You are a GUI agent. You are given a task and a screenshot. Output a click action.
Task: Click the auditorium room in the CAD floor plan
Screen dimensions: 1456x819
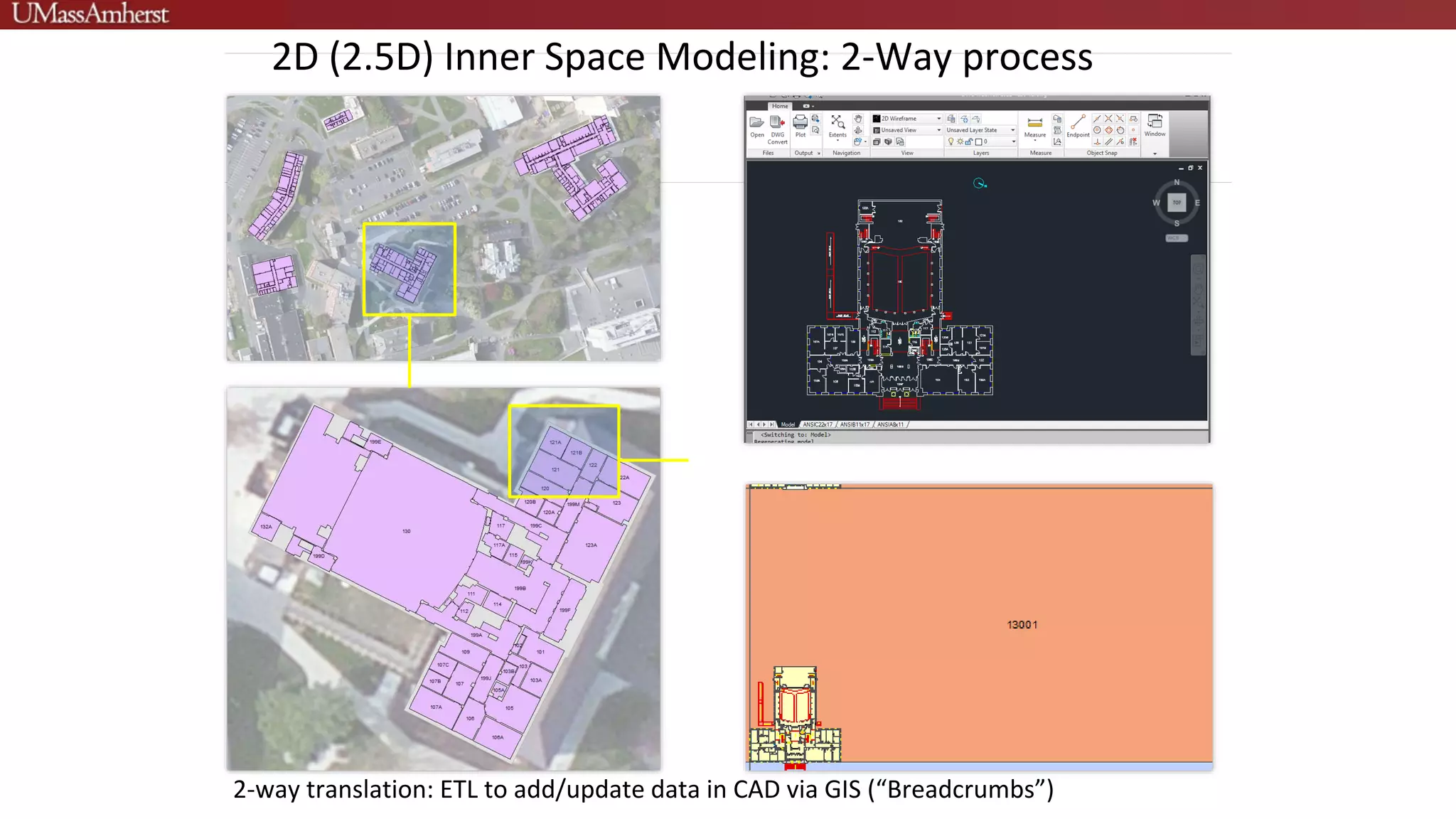click(899, 281)
